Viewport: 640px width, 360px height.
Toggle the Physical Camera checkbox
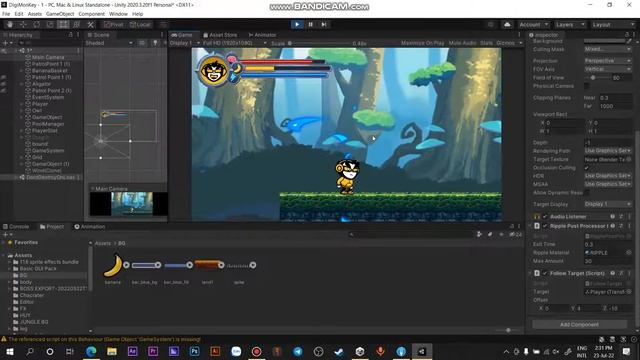point(587,86)
